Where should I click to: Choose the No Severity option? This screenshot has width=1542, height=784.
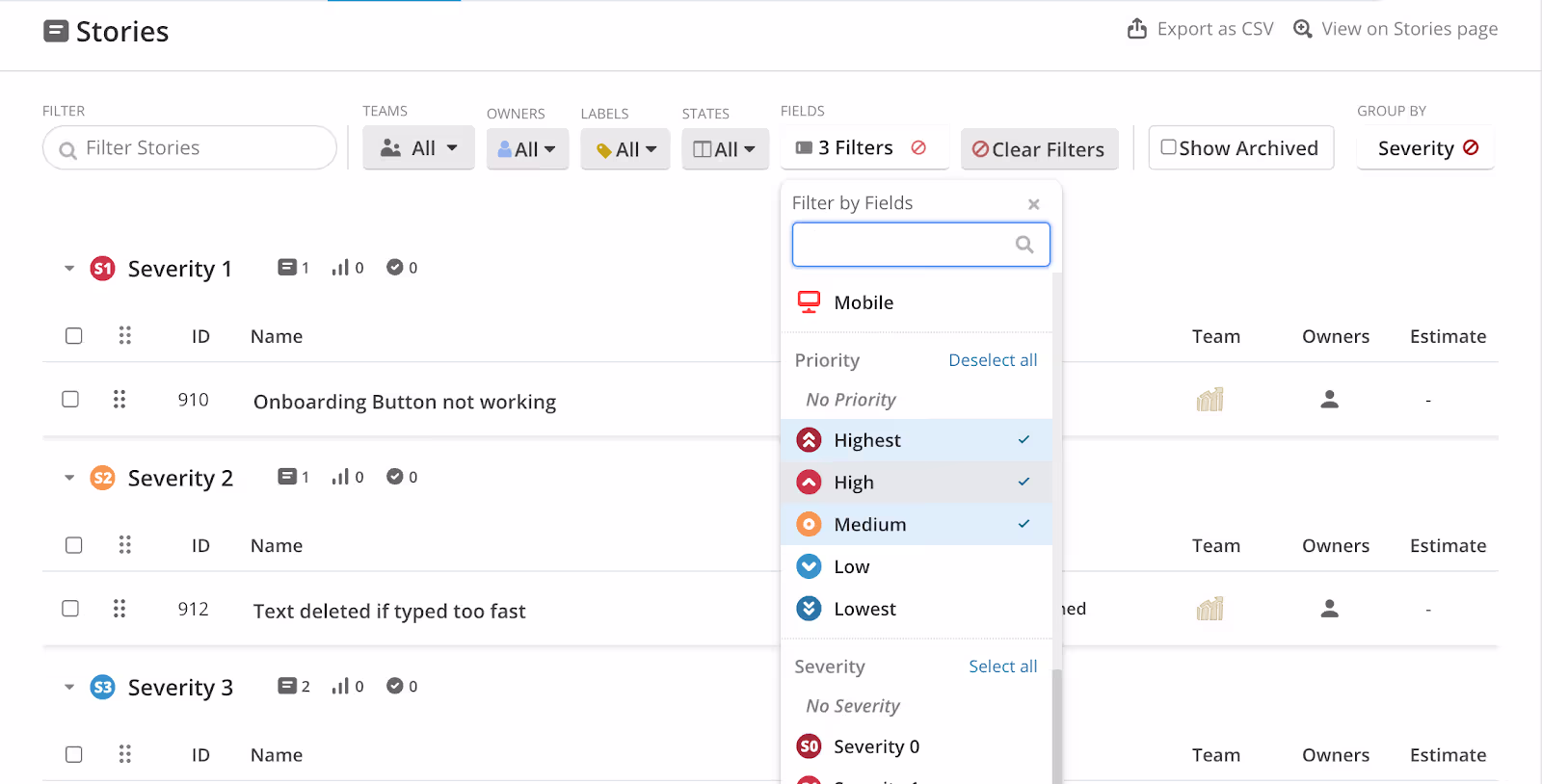pyautogui.click(x=916, y=706)
